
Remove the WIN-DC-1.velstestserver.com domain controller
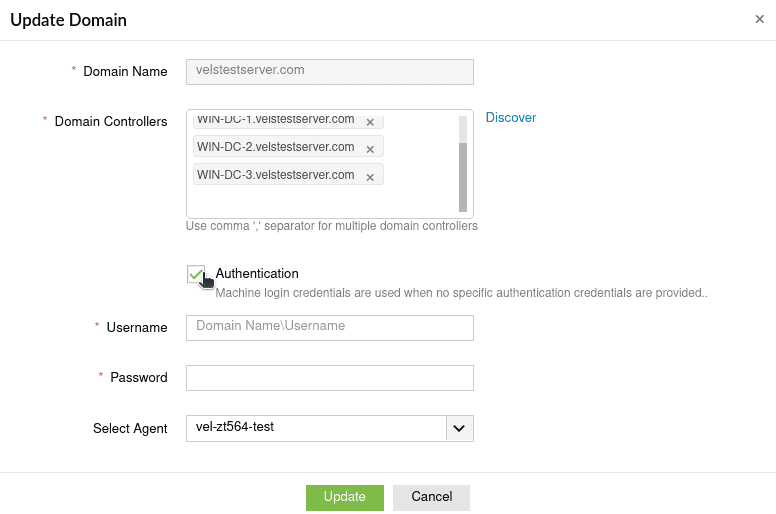click(370, 122)
